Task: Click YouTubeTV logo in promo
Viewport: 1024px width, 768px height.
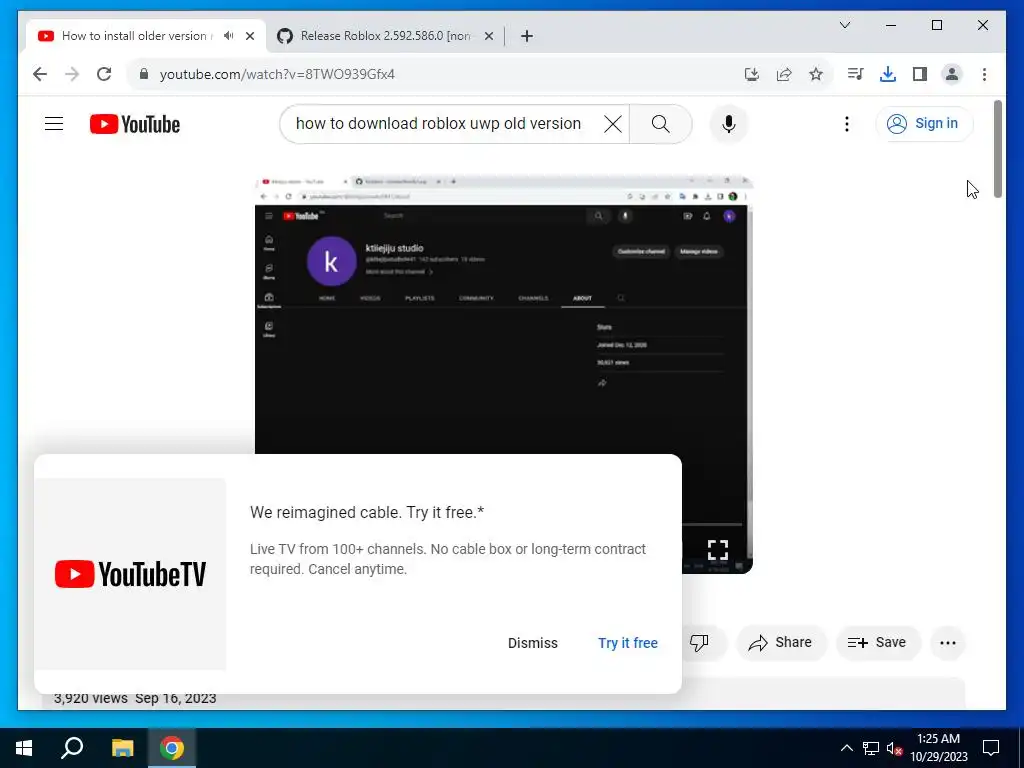Action: point(130,574)
